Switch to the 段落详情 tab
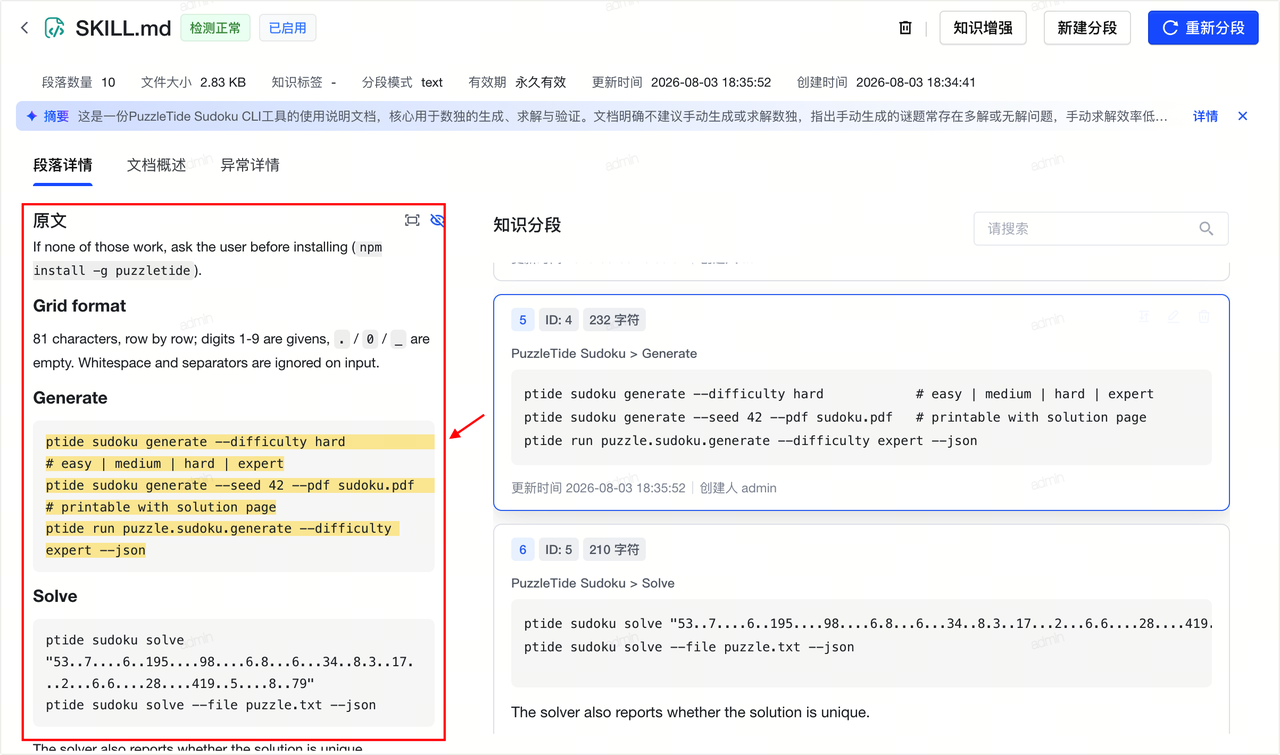Image resolution: width=1280 pixels, height=755 pixels. (x=63, y=165)
